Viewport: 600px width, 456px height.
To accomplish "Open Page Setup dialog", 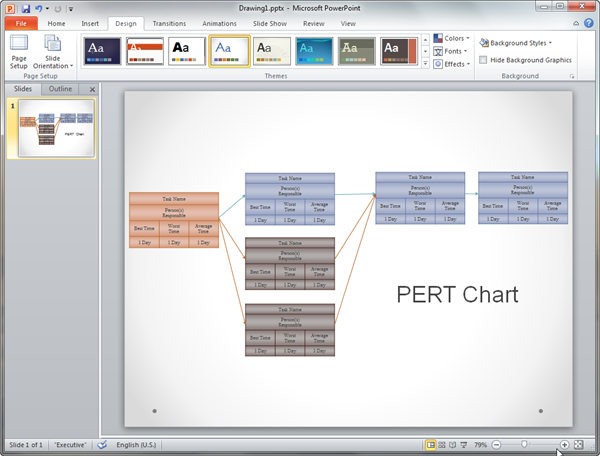I will tap(19, 52).
